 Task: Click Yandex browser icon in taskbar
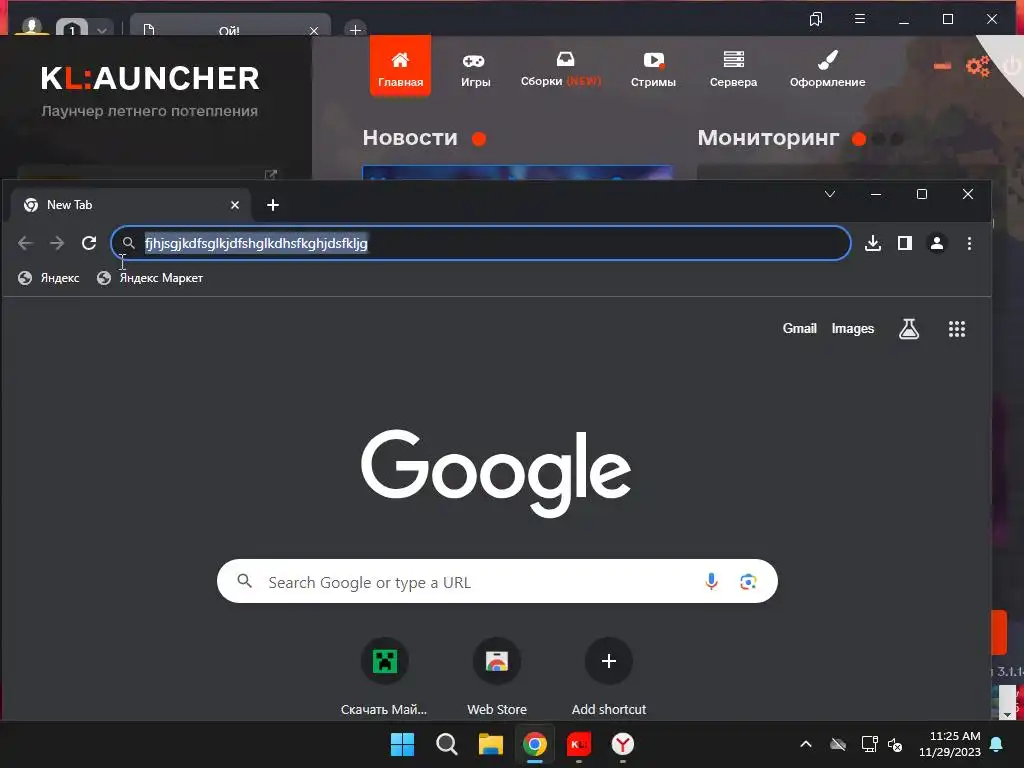(x=623, y=744)
